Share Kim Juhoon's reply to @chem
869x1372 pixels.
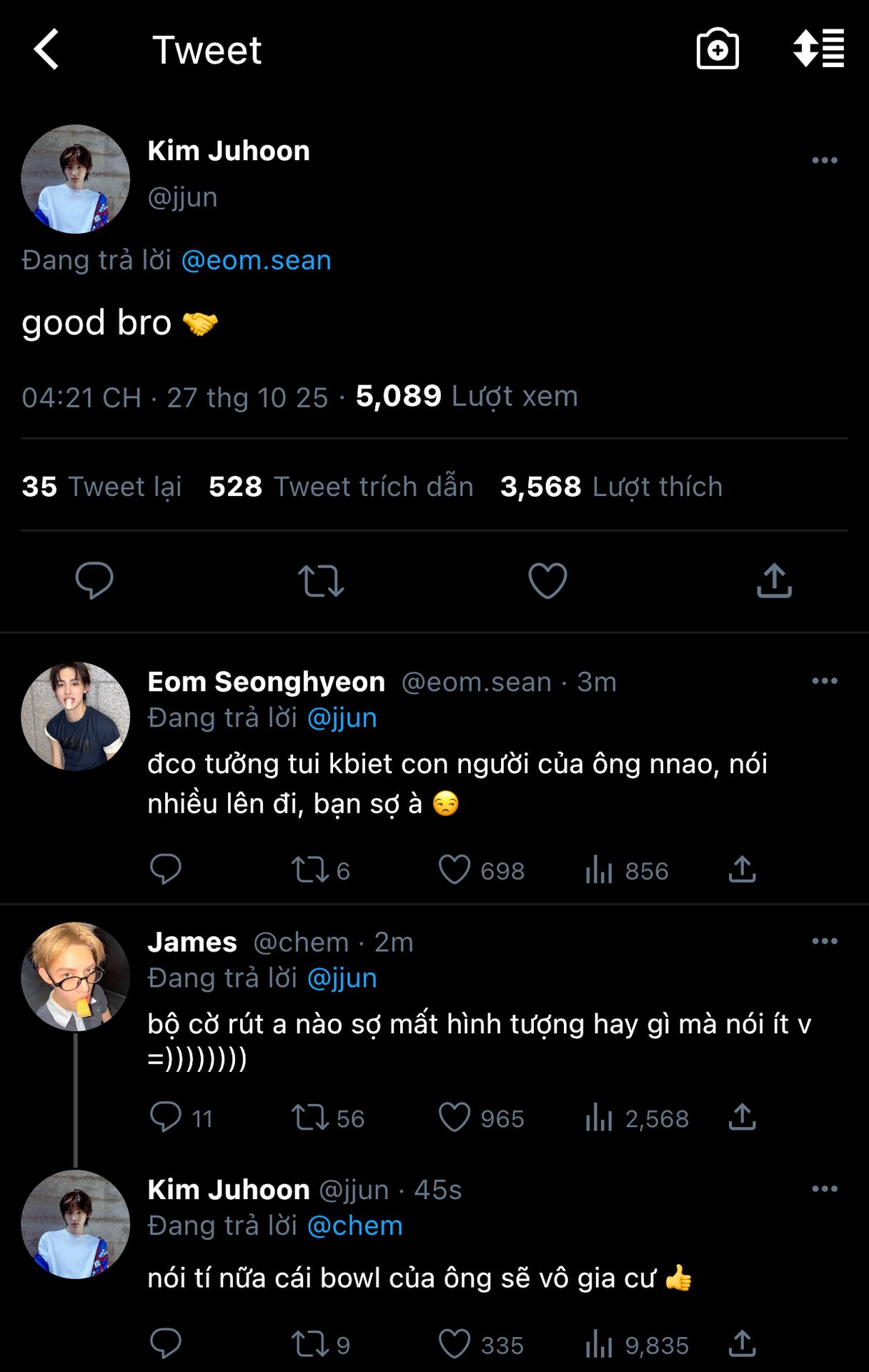pyautogui.click(x=742, y=1344)
